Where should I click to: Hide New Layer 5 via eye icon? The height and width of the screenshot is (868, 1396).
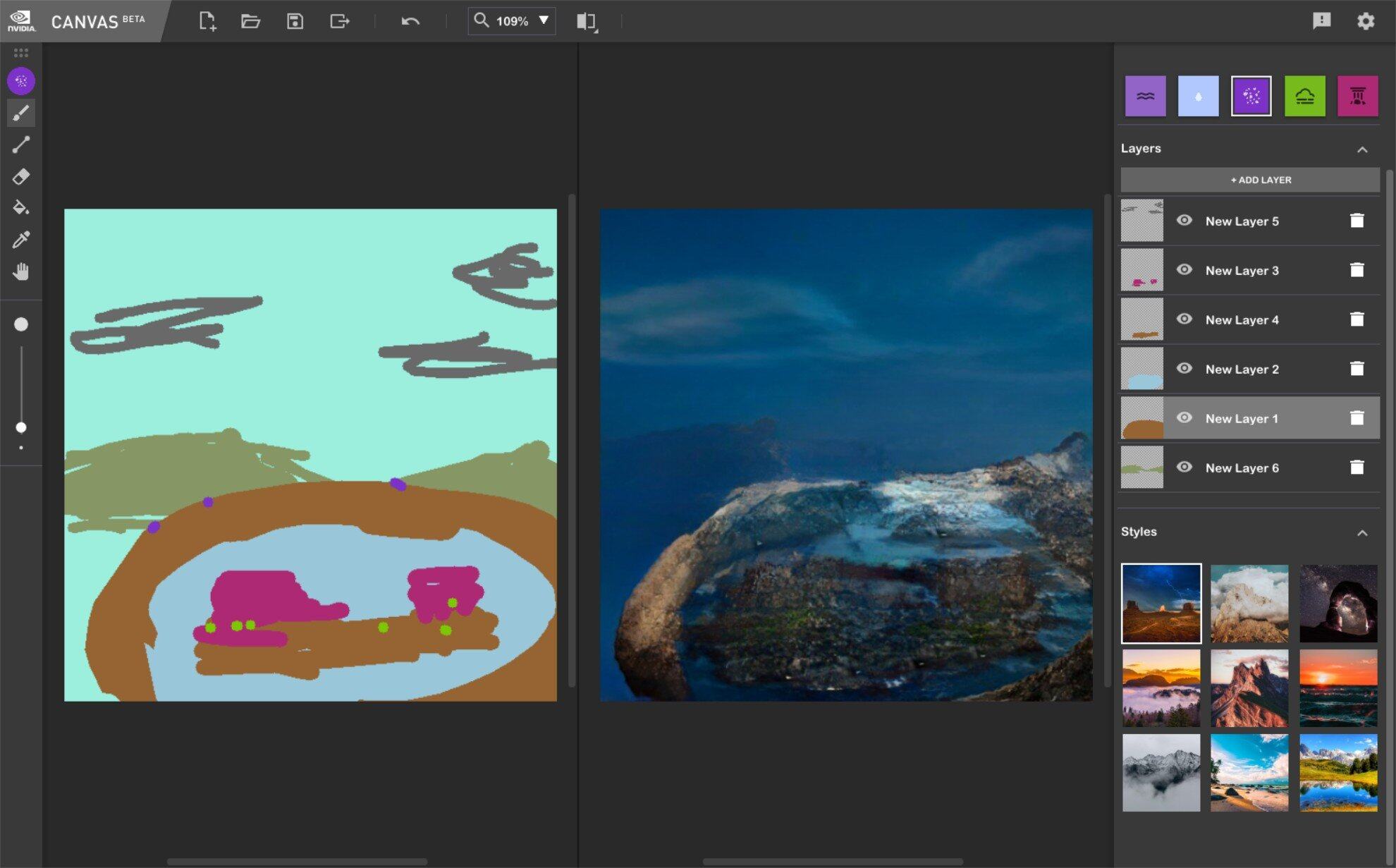(x=1184, y=220)
